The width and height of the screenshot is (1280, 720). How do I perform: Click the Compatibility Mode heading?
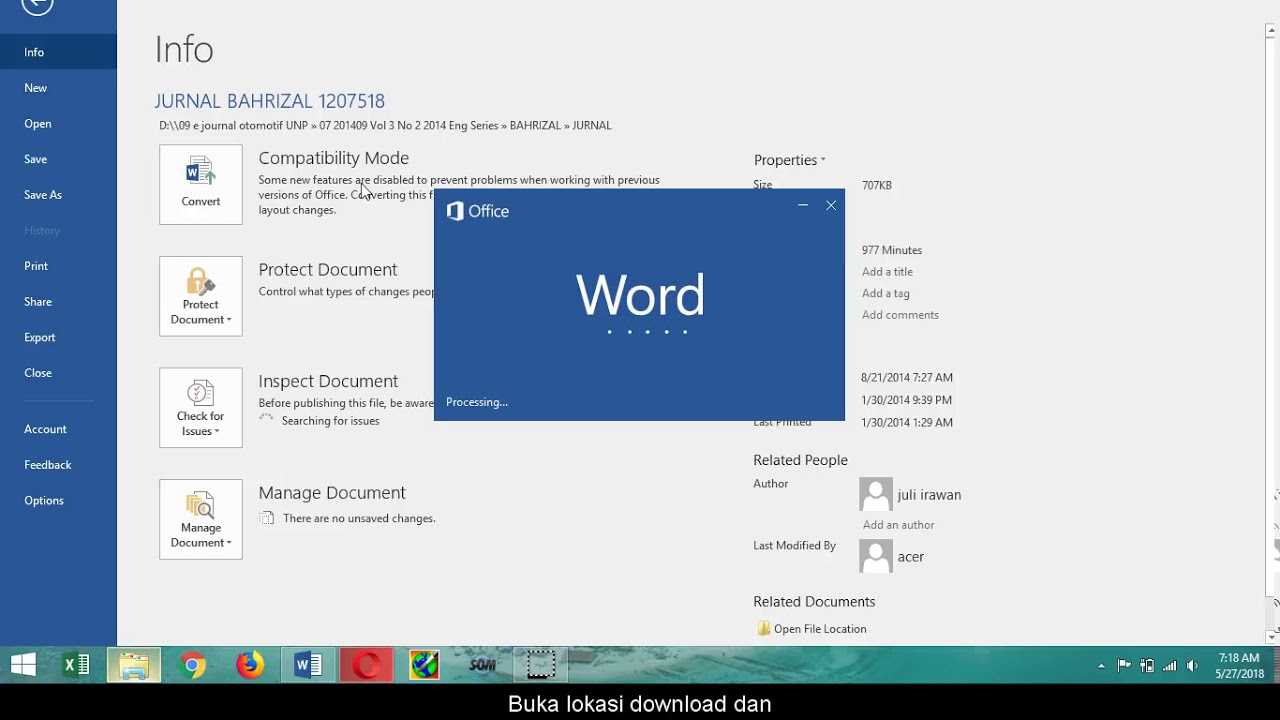tap(334, 158)
